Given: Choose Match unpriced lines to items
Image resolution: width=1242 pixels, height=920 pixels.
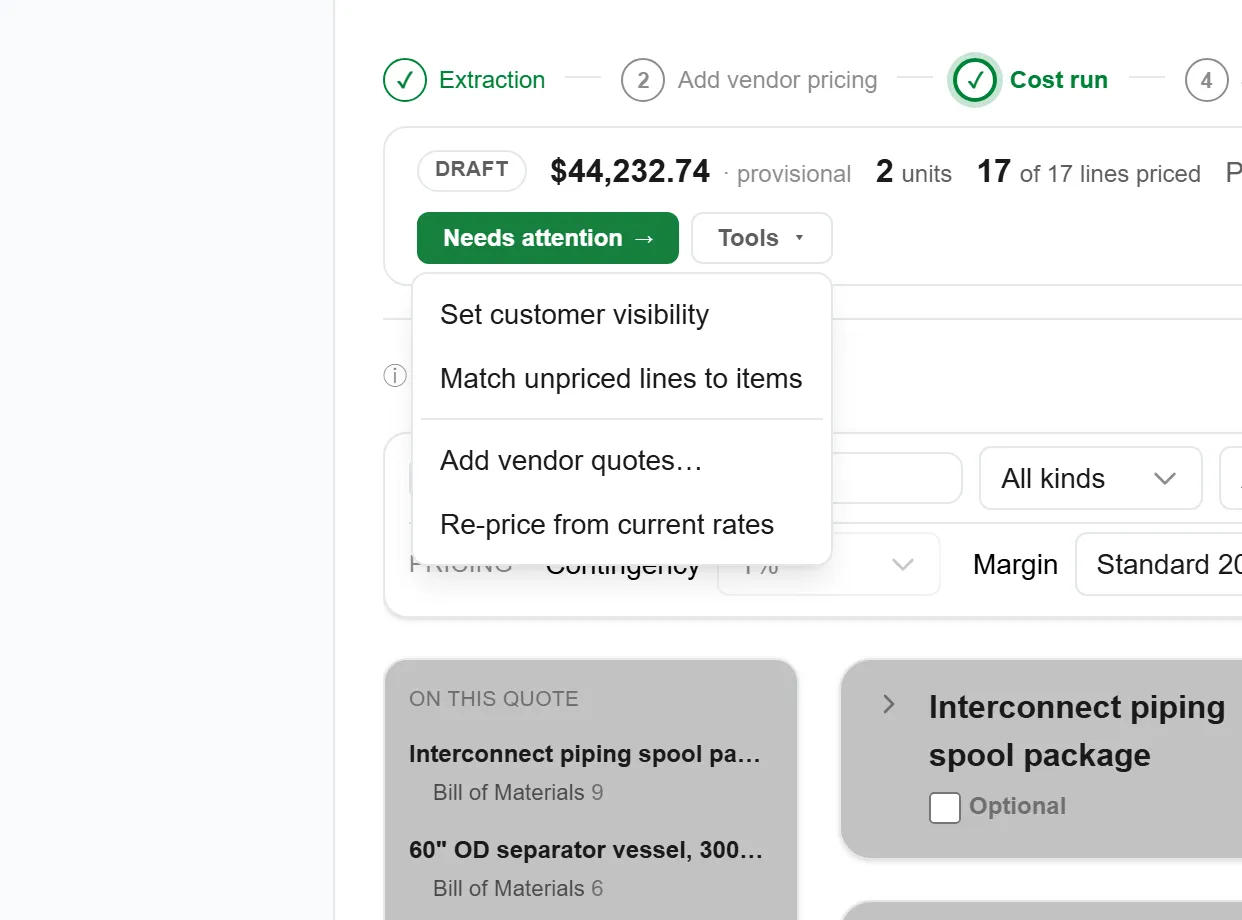Looking at the screenshot, I should (x=621, y=379).
